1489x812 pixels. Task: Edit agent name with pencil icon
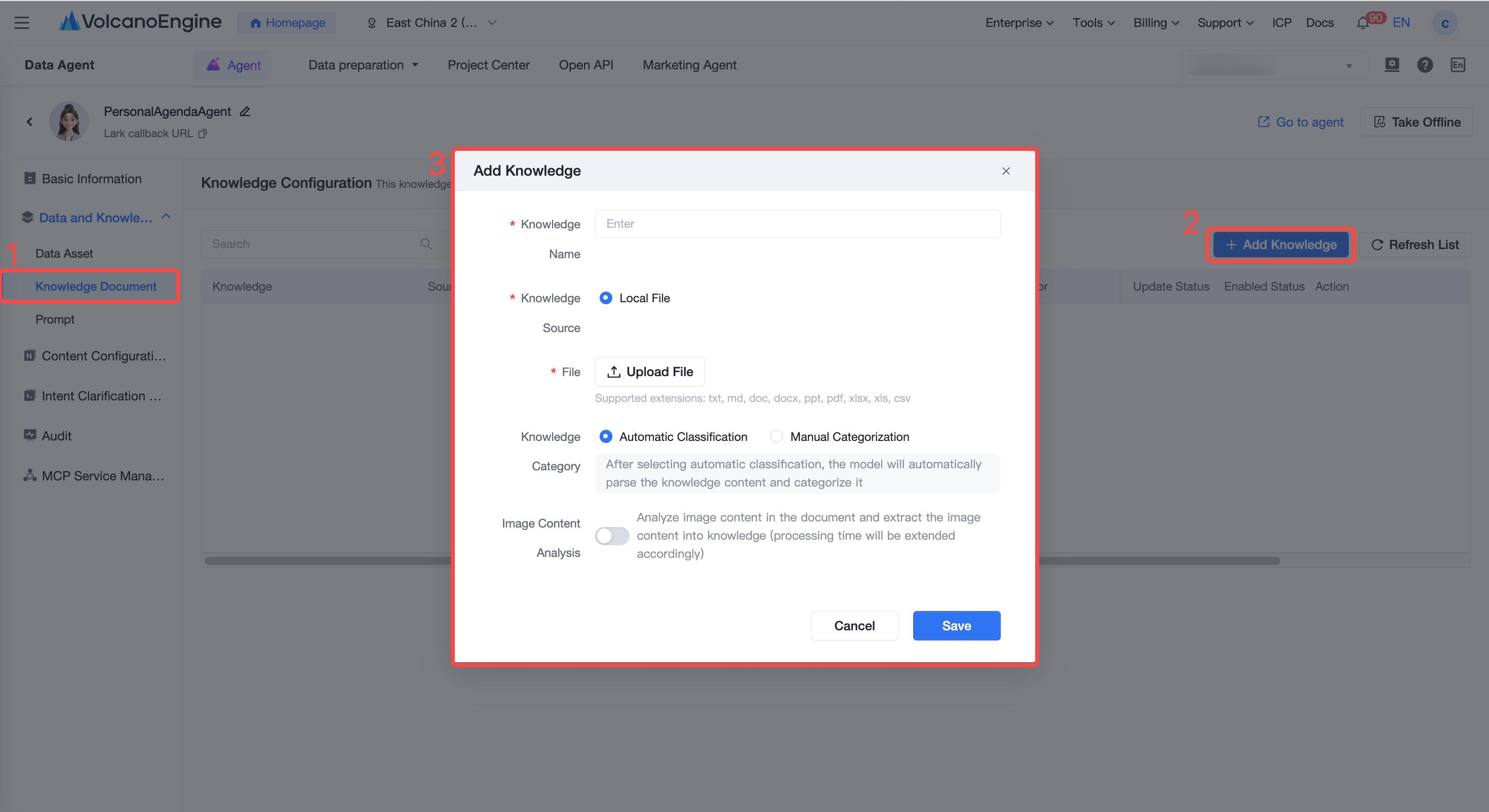[245, 111]
